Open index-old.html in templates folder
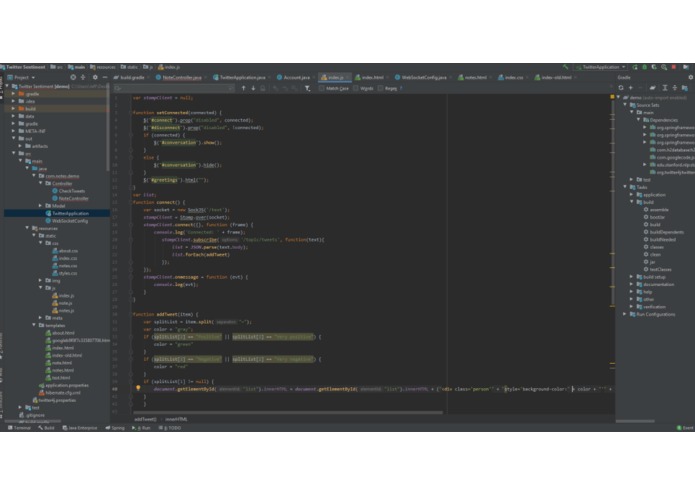695x494 pixels. click(x=63, y=355)
